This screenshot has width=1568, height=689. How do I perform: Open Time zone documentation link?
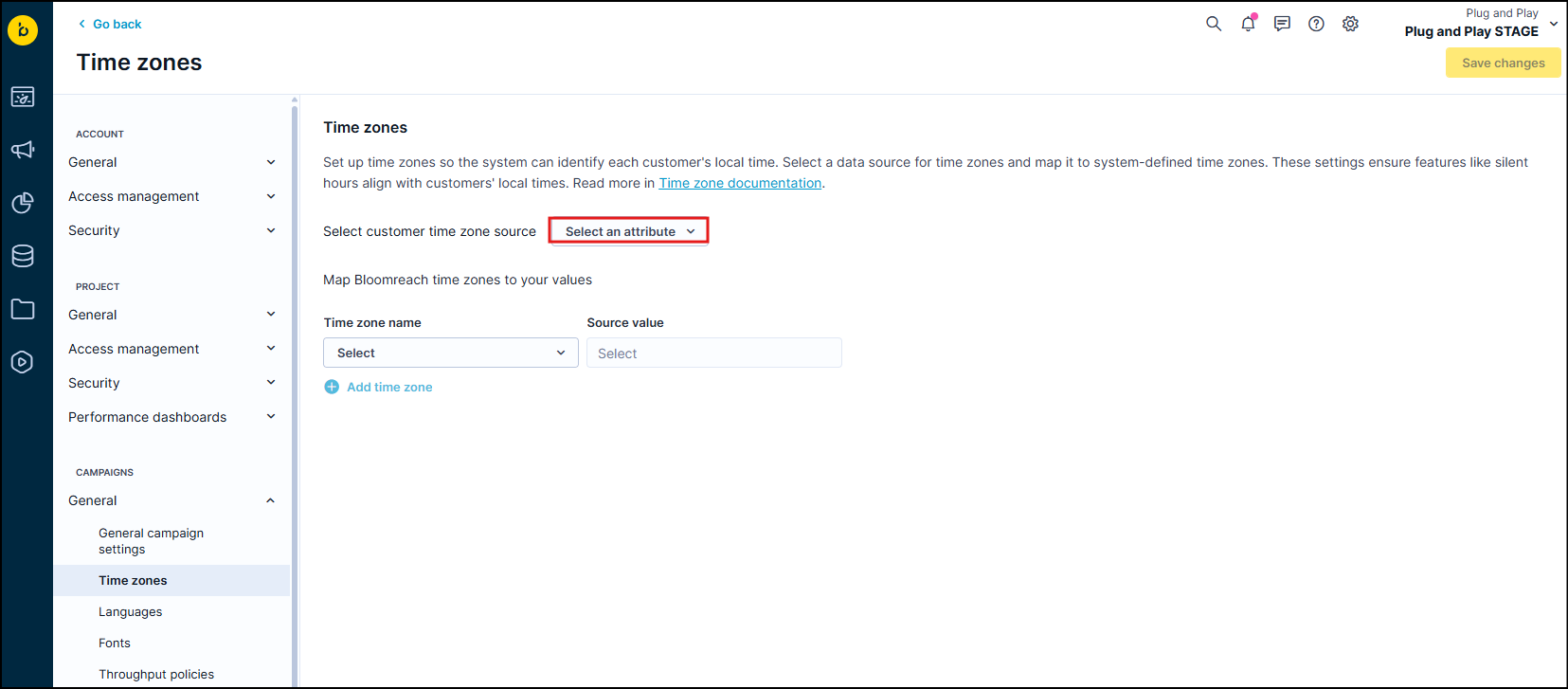(740, 183)
